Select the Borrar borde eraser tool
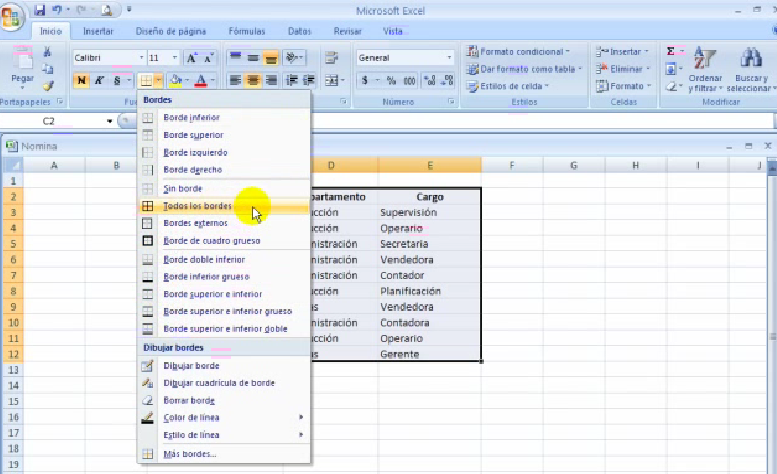Viewport: 777px width, 474px height. tap(188, 400)
